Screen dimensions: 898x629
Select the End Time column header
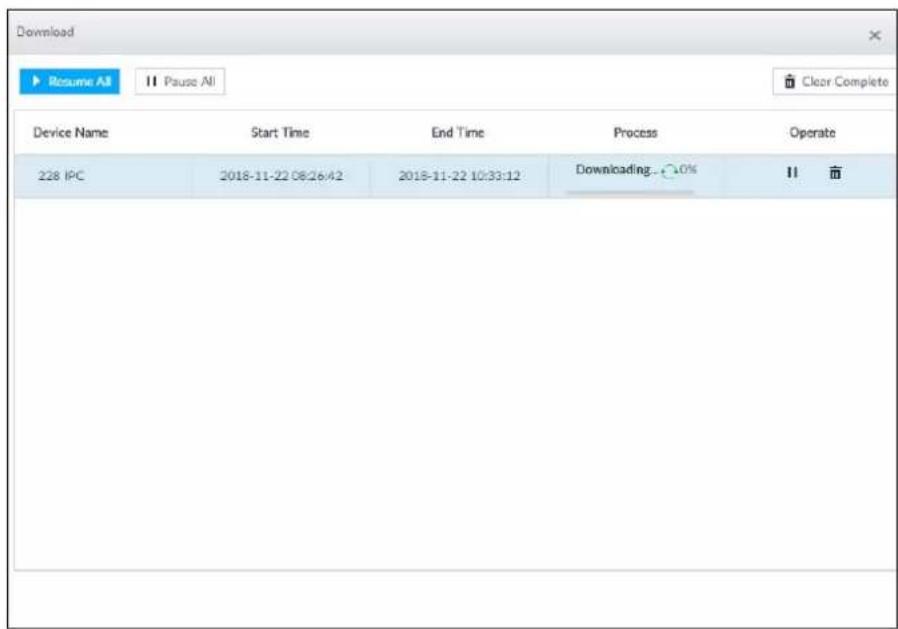[458, 132]
